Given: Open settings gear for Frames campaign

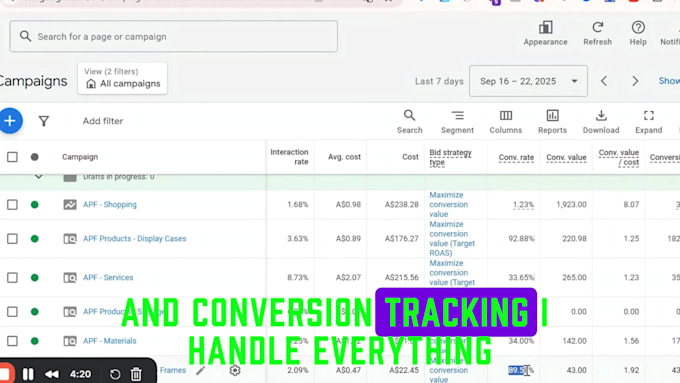Looking at the screenshot, I should (x=235, y=370).
